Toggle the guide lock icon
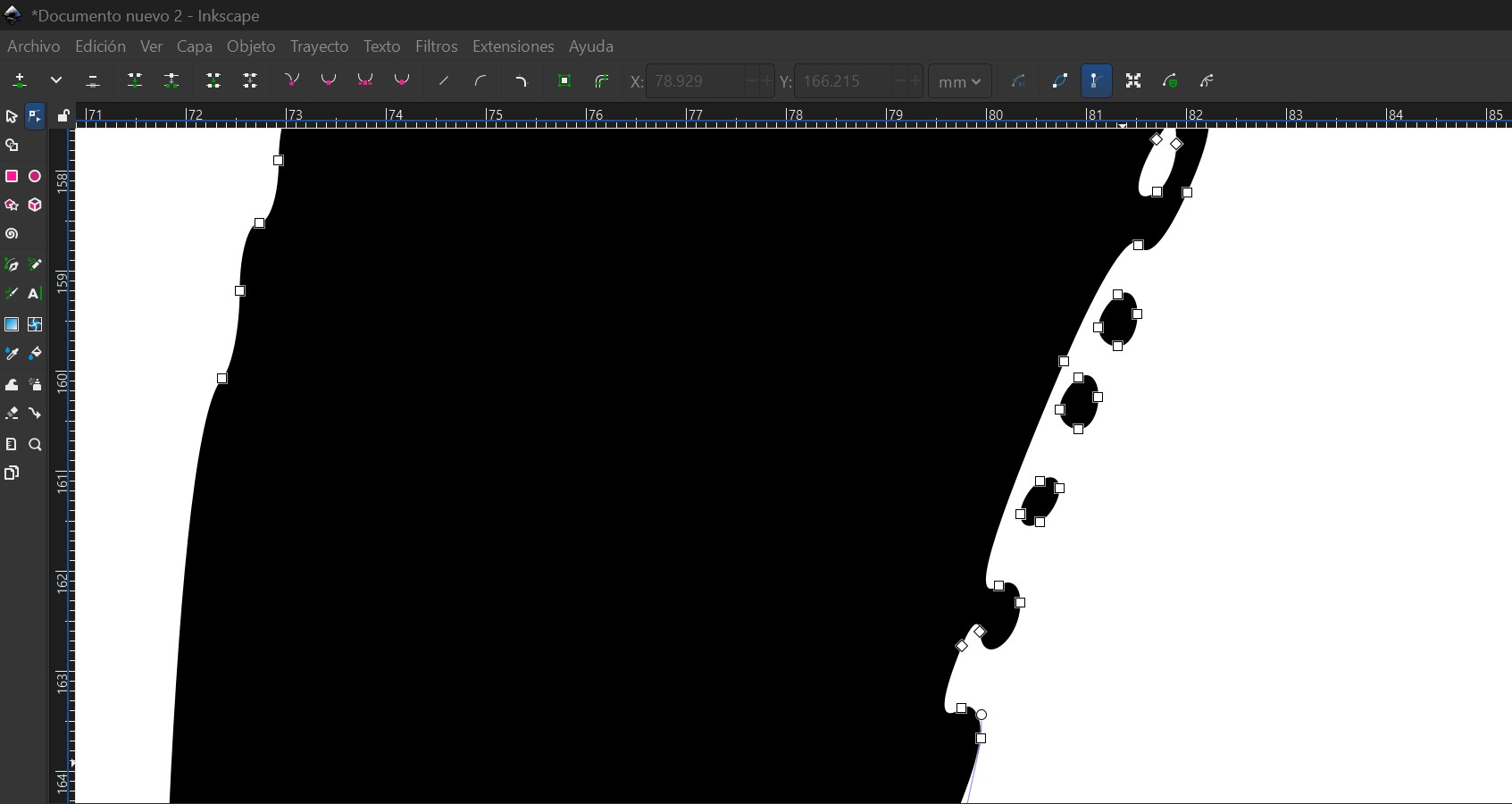This screenshot has width=1512, height=804. (x=63, y=116)
